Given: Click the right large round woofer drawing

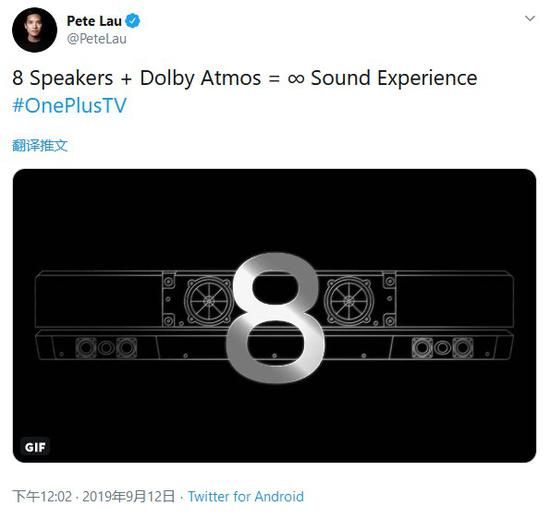Looking at the screenshot, I should (x=349, y=301).
